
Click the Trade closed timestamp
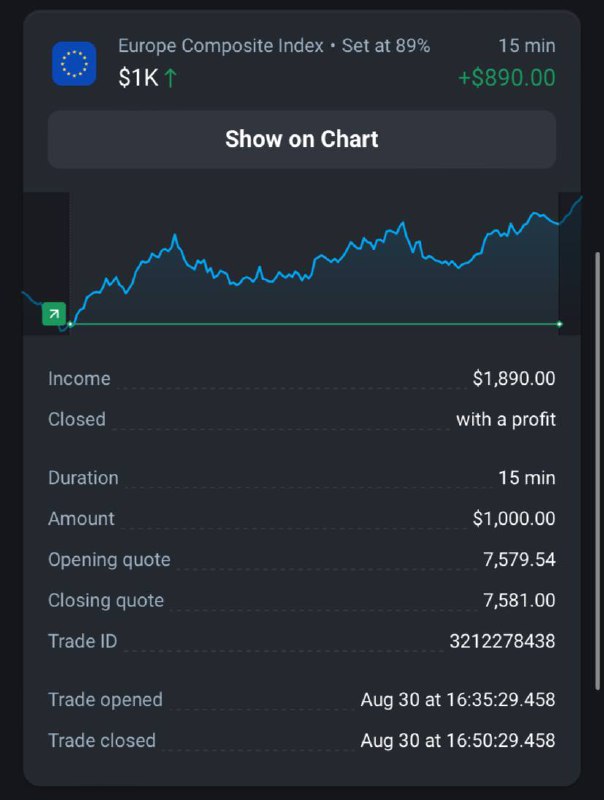[x=458, y=740]
